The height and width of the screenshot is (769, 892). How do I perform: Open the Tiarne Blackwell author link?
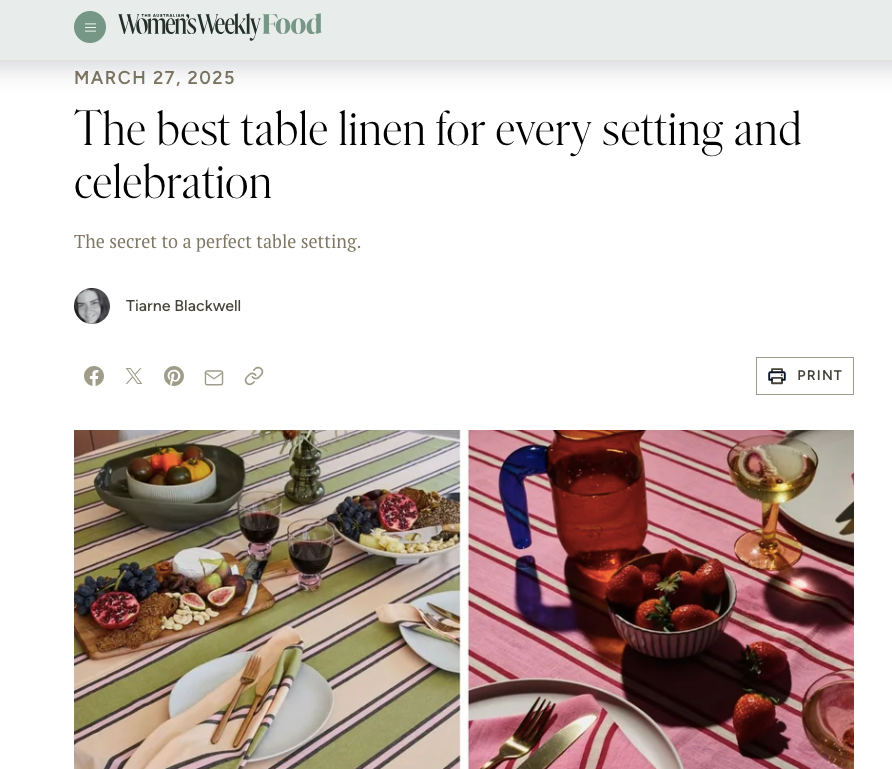pyautogui.click(x=183, y=306)
